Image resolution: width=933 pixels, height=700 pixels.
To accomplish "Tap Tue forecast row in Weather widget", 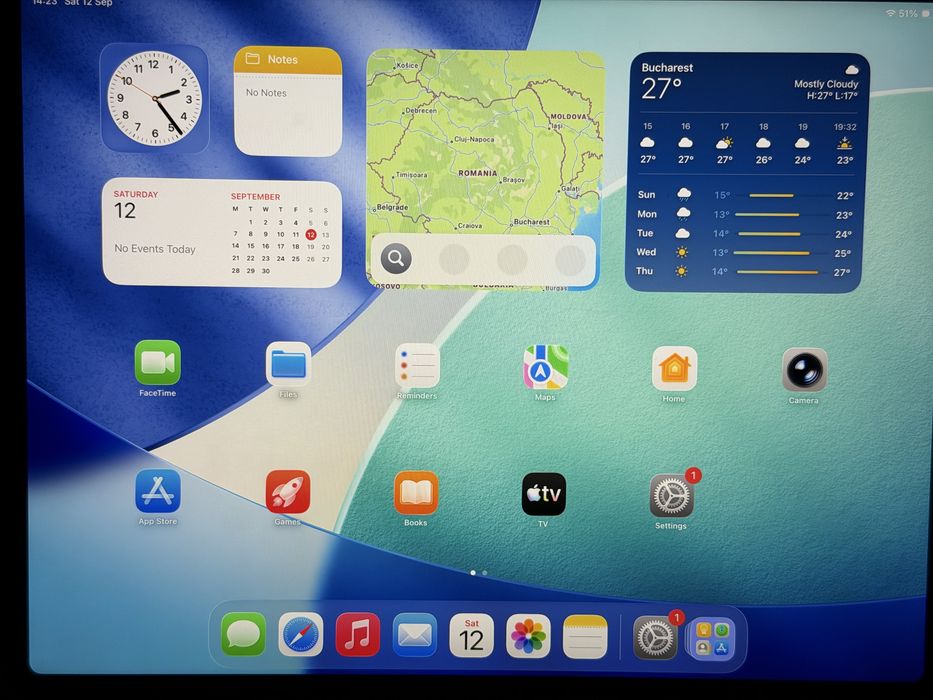I will pos(744,233).
